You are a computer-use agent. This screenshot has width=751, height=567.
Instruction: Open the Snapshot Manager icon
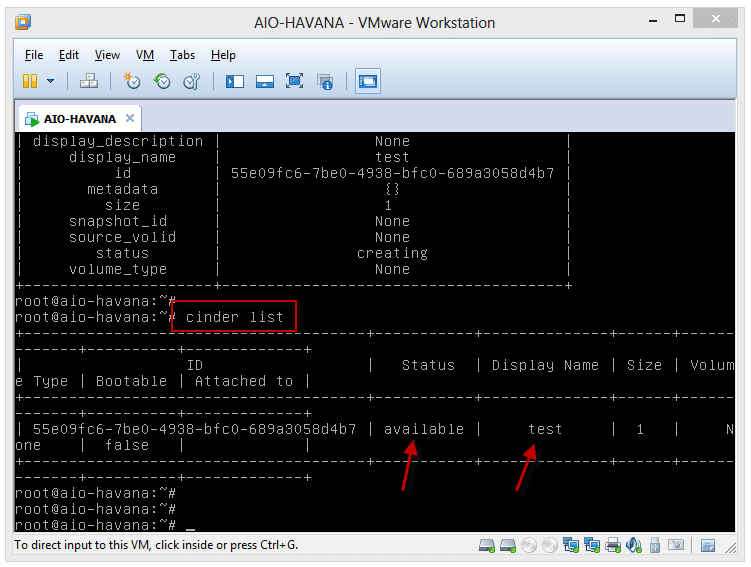190,81
